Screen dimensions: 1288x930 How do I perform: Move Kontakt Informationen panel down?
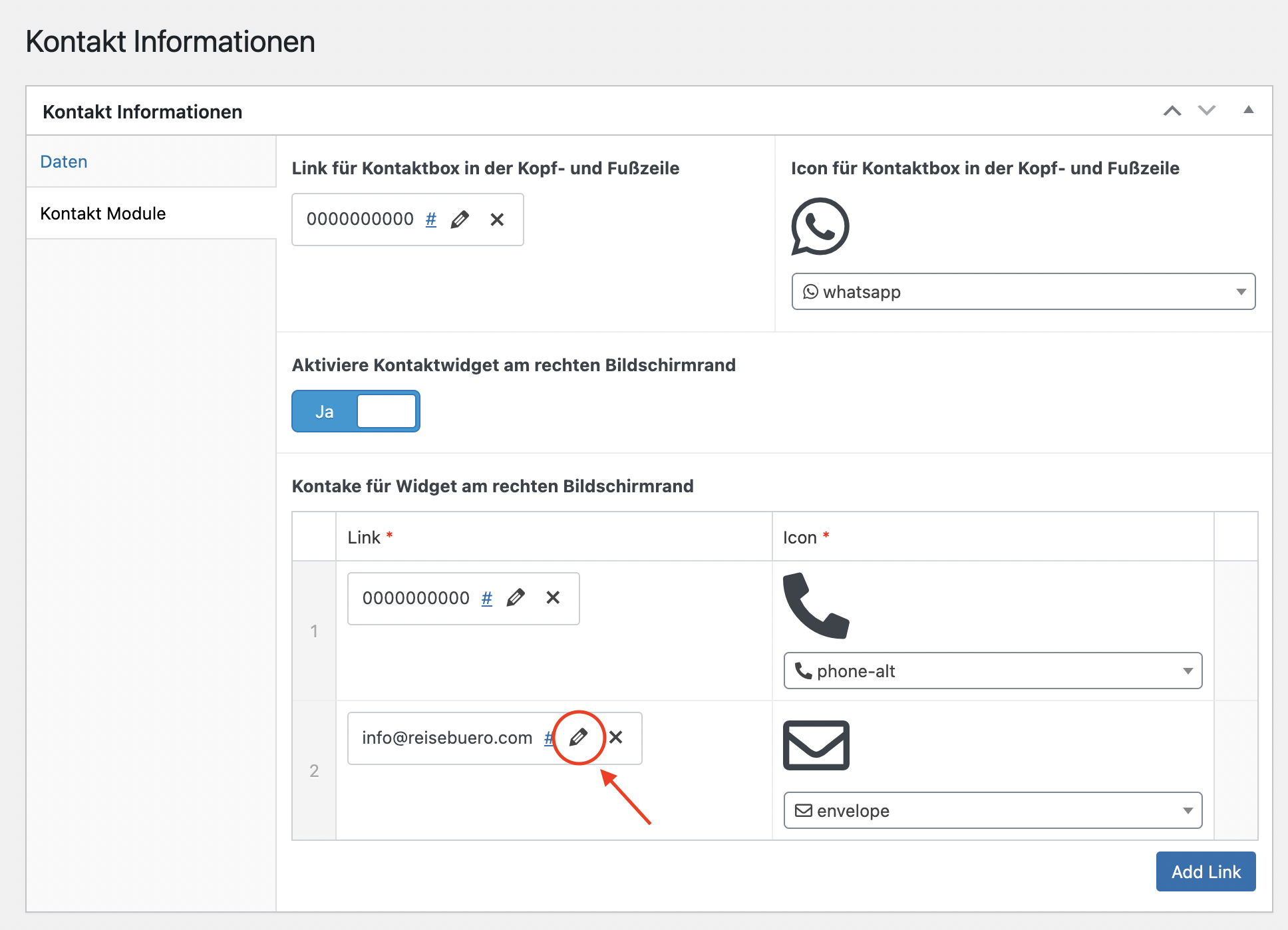1207,111
